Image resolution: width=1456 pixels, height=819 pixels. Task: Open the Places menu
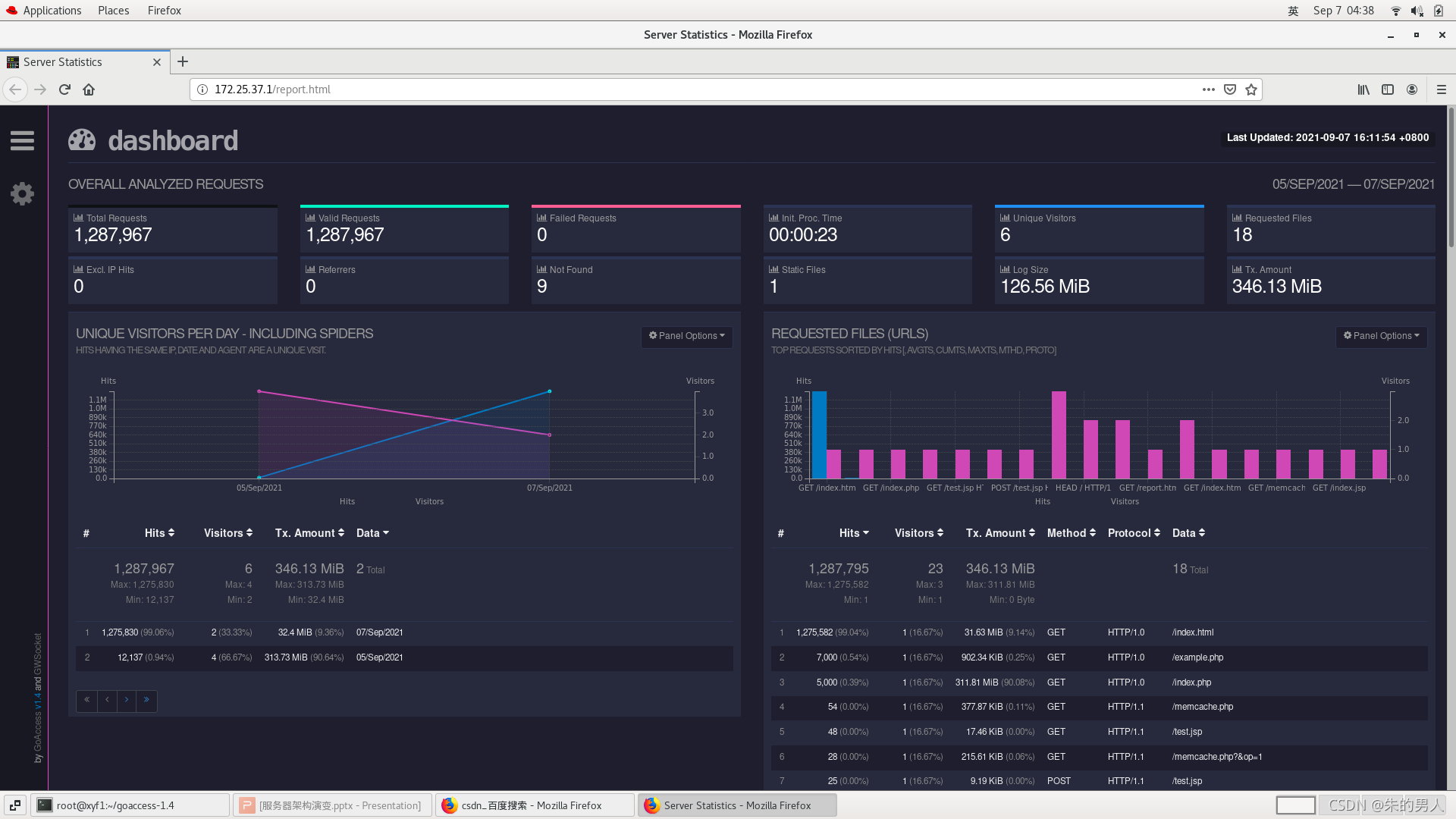[113, 11]
